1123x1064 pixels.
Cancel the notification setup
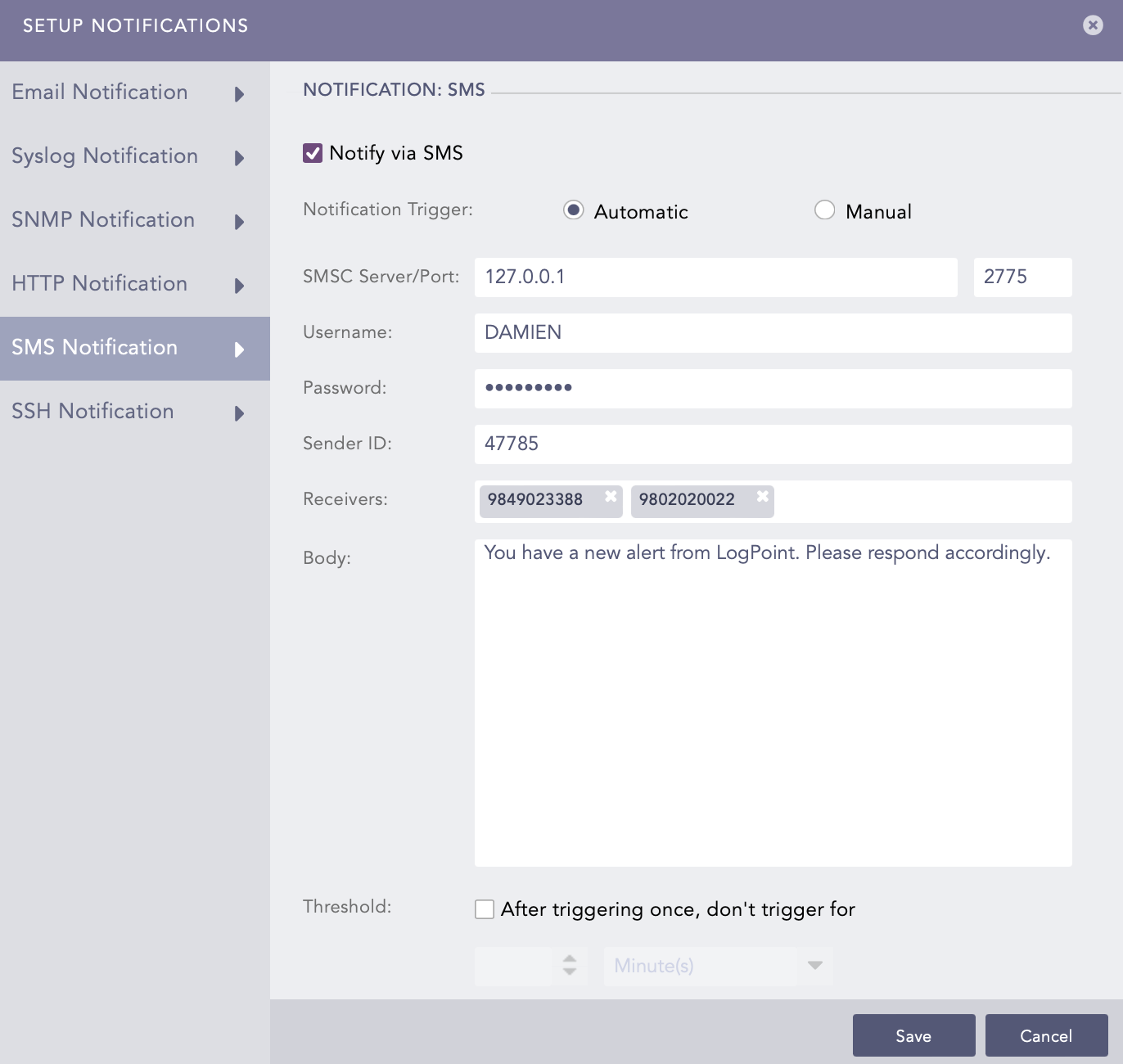pyautogui.click(x=1046, y=1035)
